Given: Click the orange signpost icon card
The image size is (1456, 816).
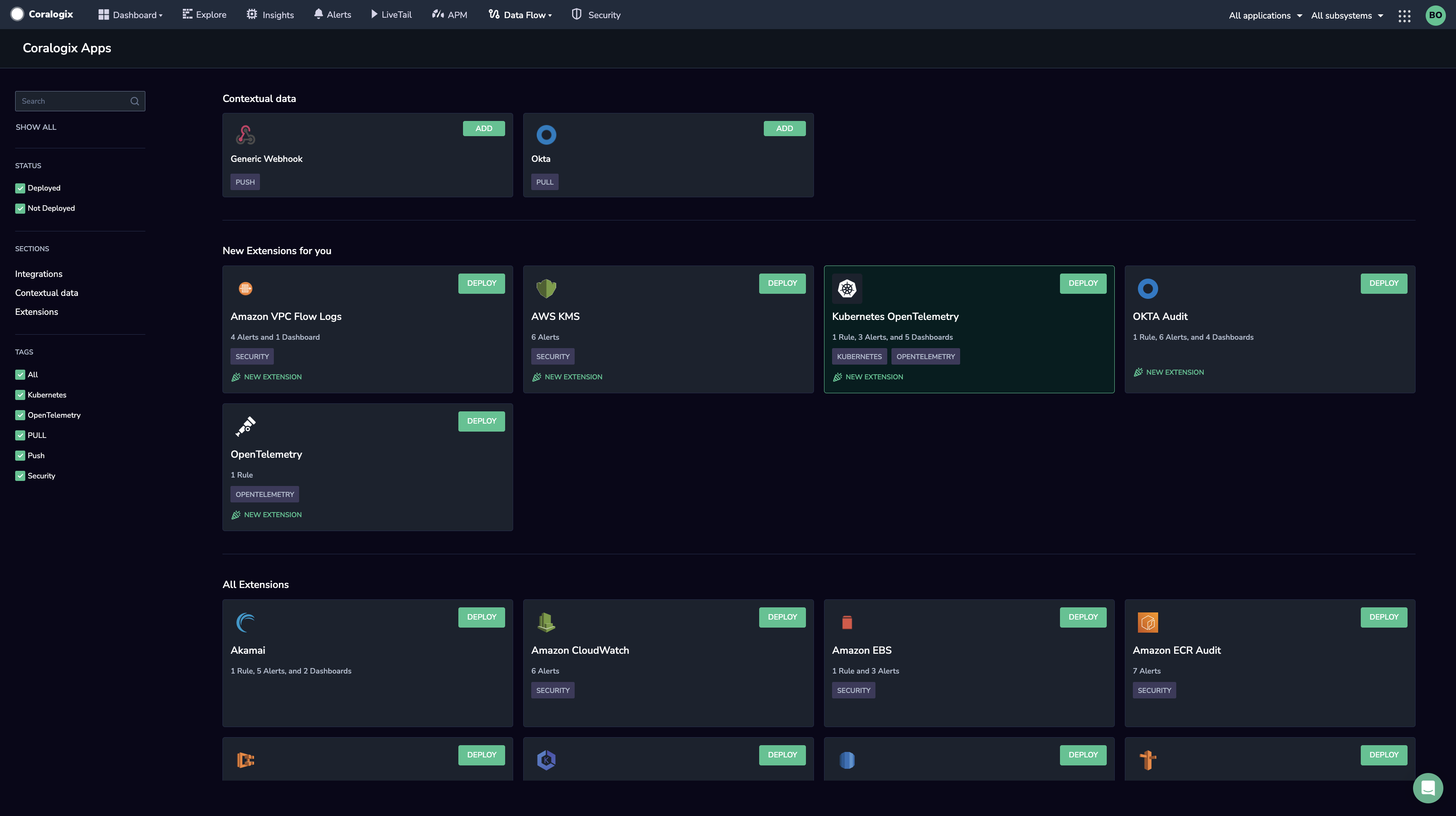Looking at the screenshot, I should coord(1147,760).
